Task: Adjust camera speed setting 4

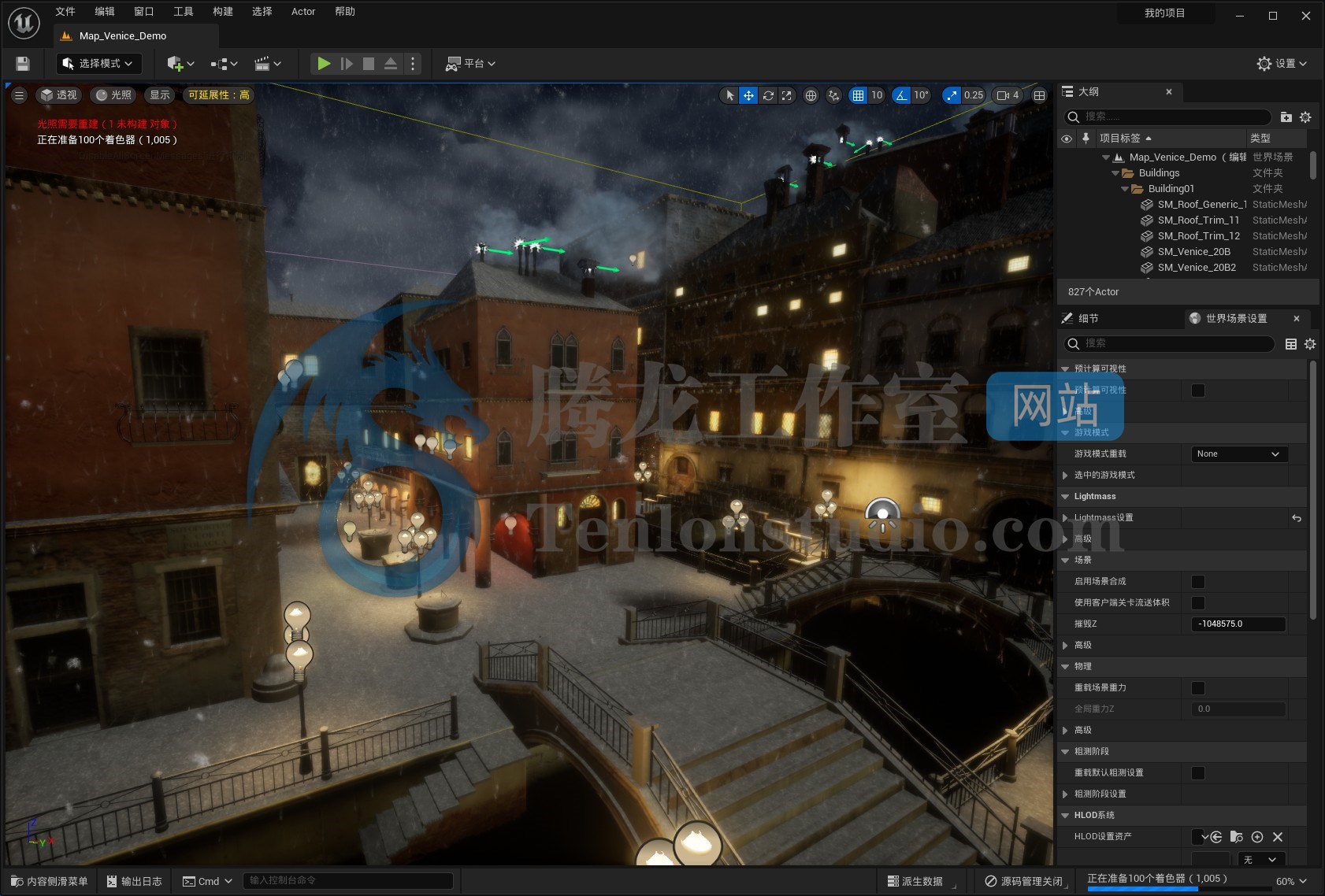Action: (1008, 95)
